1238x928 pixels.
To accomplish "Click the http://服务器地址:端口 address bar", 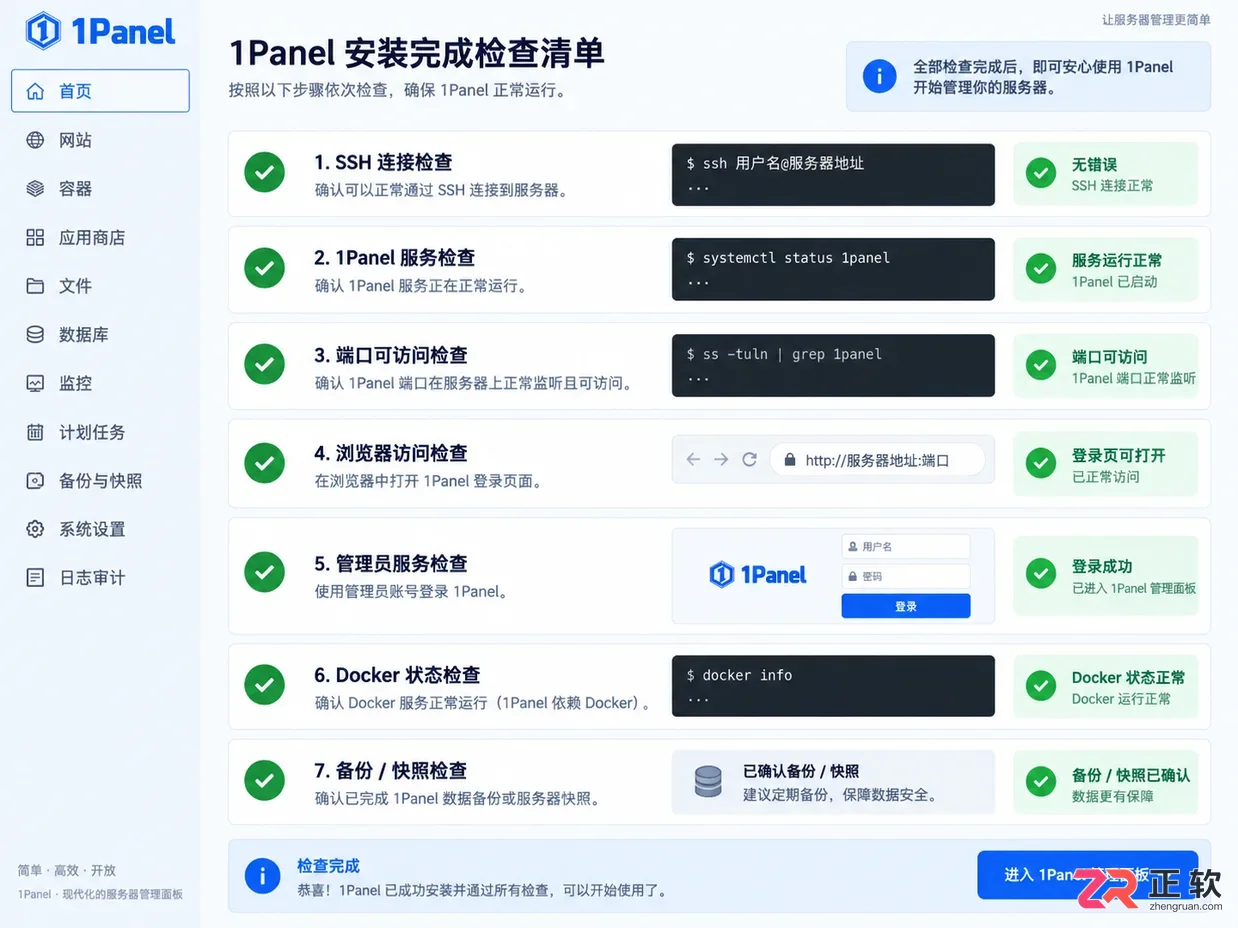I will pyautogui.click(x=877, y=460).
